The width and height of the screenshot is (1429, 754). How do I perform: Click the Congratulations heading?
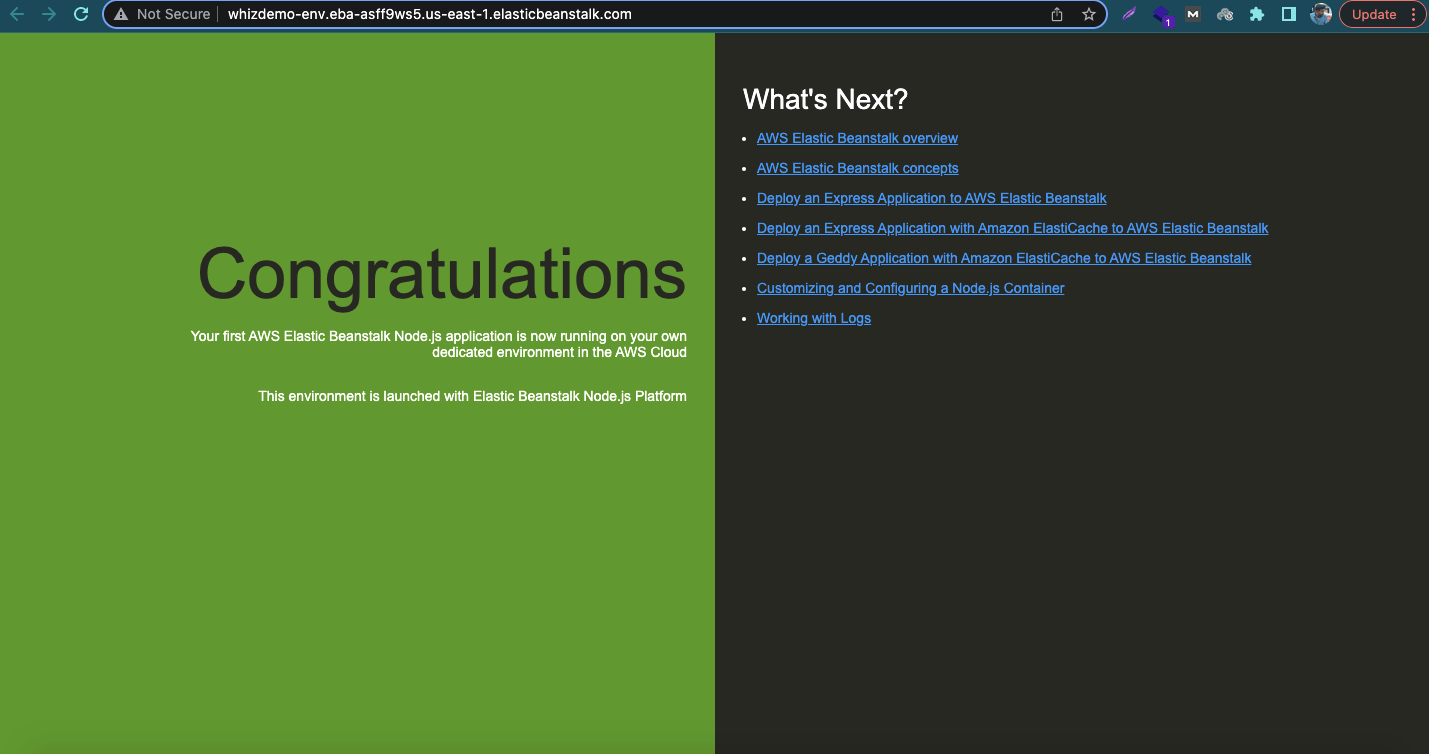click(442, 274)
